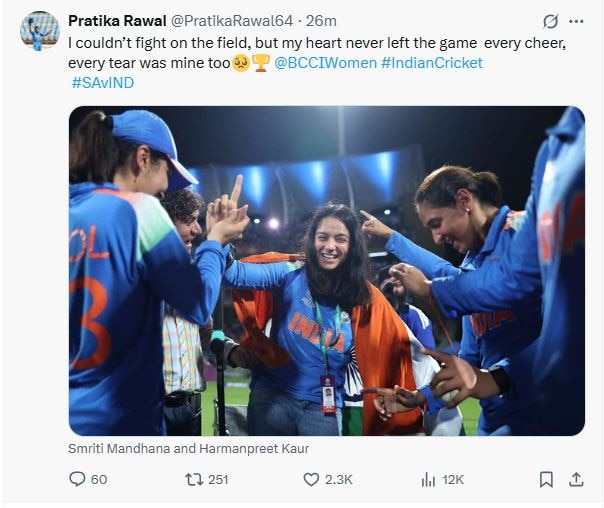604x508 pixels.
Task: Click the Smriti Mandhana and Harmanpreet Kaur caption
Action: pyautogui.click(x=188, y=449)
